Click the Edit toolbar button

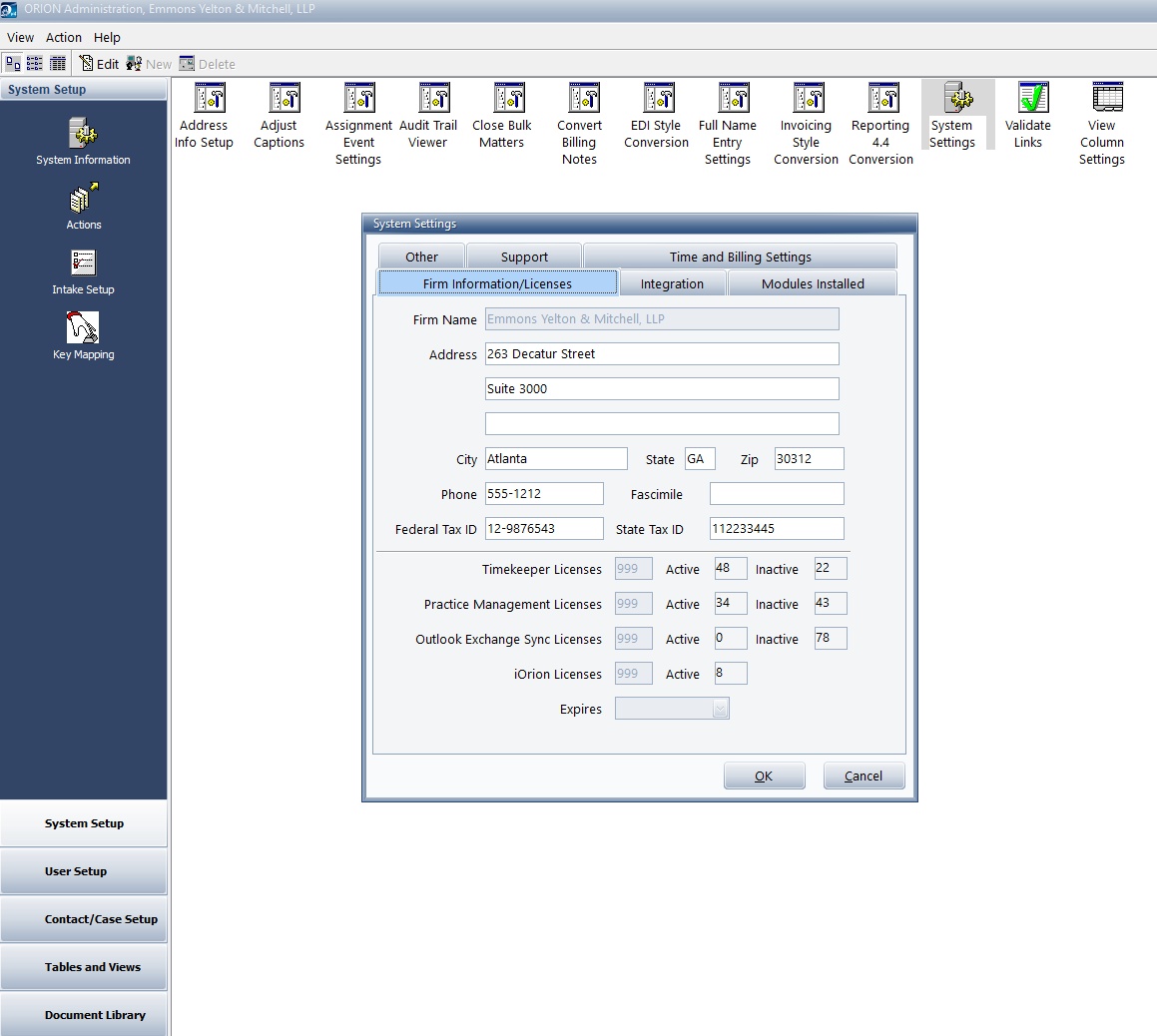point(99,64)
